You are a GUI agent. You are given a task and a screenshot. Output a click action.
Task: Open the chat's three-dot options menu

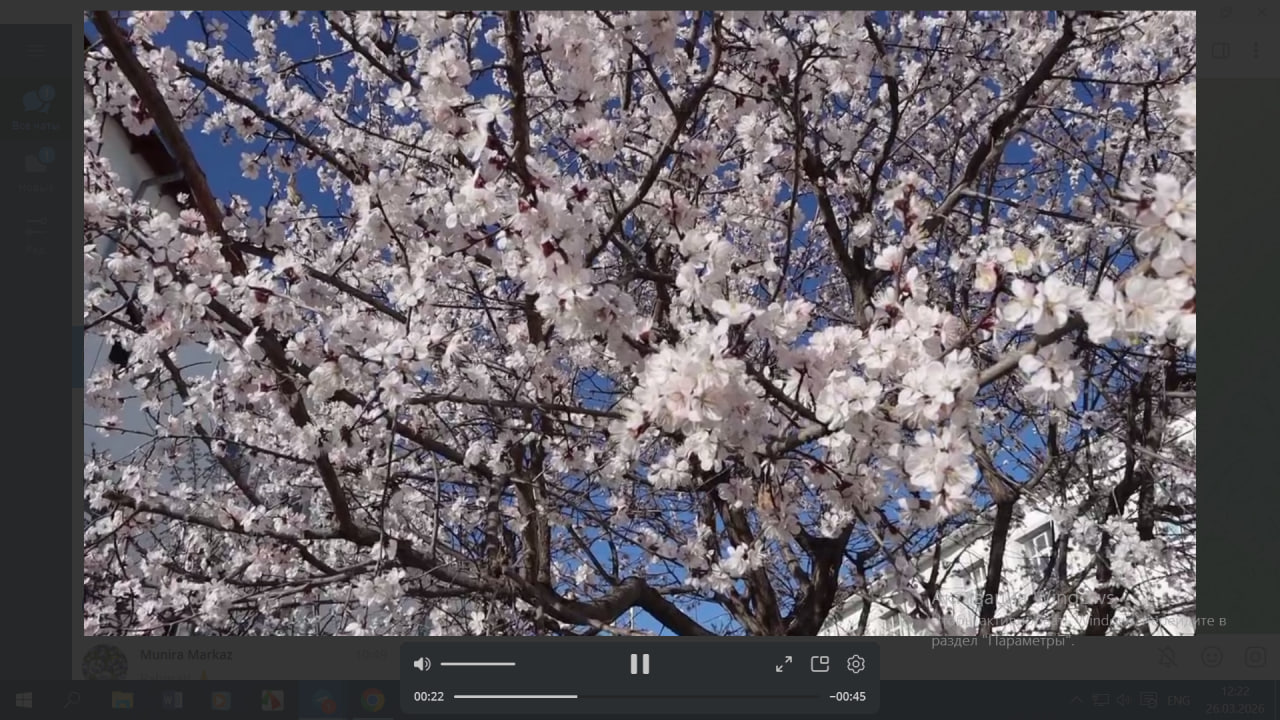[1256, 50]
